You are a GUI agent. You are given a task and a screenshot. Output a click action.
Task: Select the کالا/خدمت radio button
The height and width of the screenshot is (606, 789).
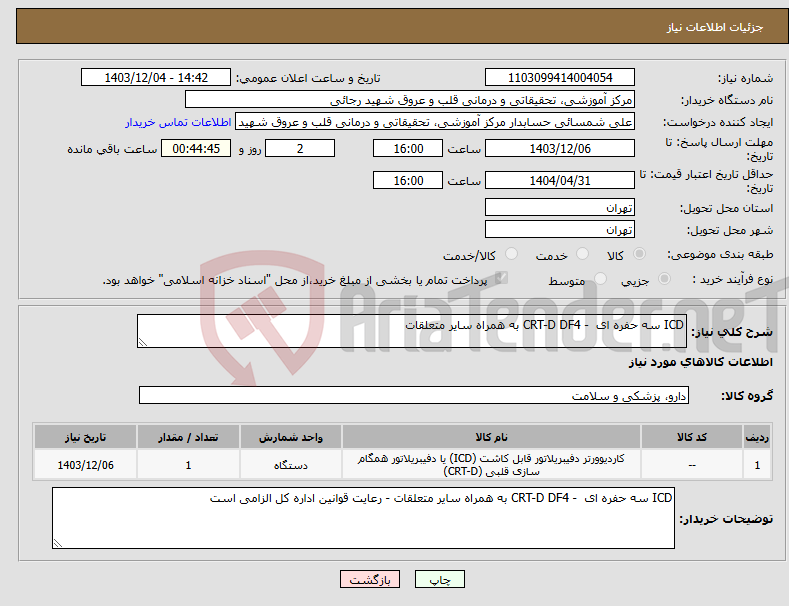tap(511, 254)
